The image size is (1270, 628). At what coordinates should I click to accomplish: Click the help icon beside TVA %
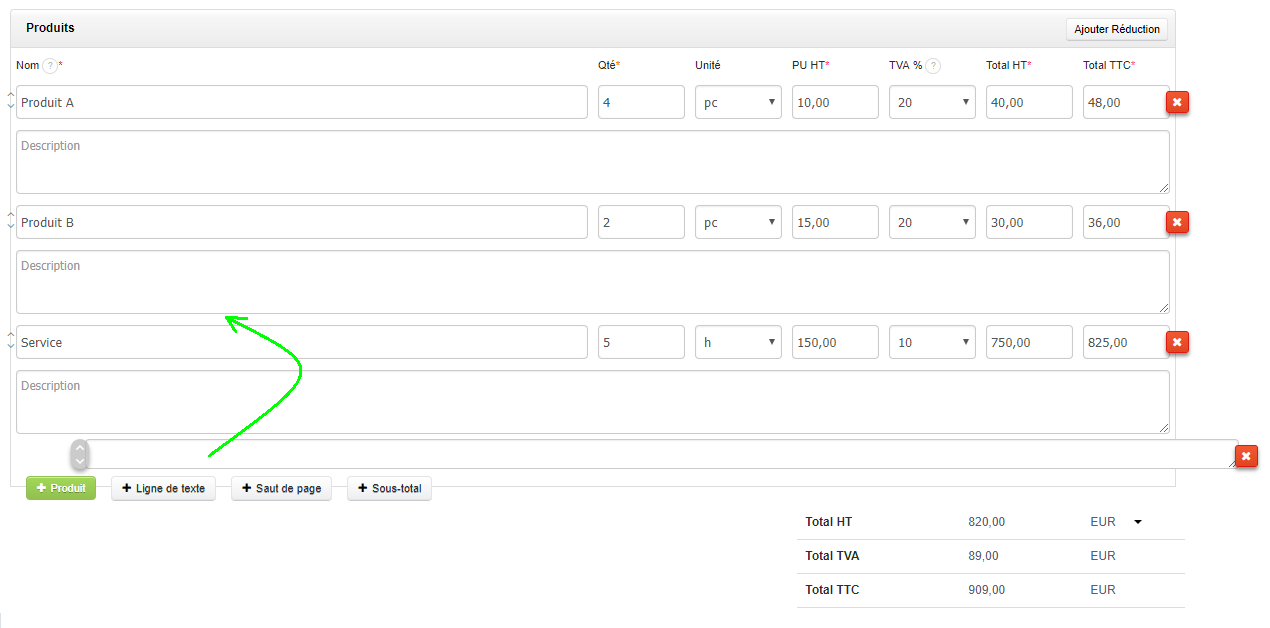click(x=933, y=66)
